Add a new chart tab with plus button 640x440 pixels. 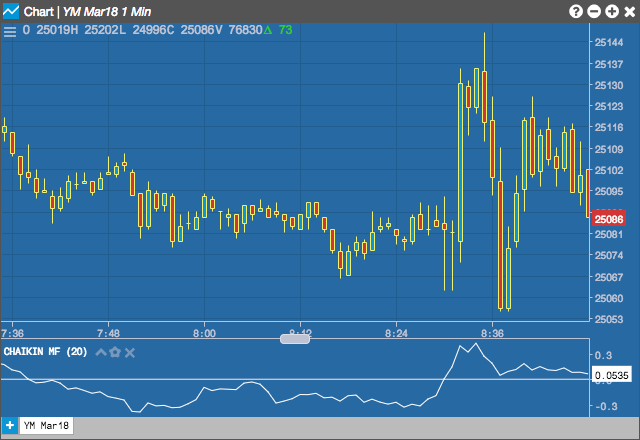[x=9, y=426]
